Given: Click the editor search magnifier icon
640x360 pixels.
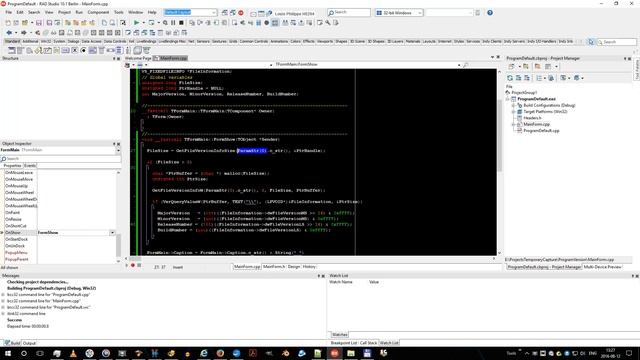Looking at the screenshot, I should [466, 64].
